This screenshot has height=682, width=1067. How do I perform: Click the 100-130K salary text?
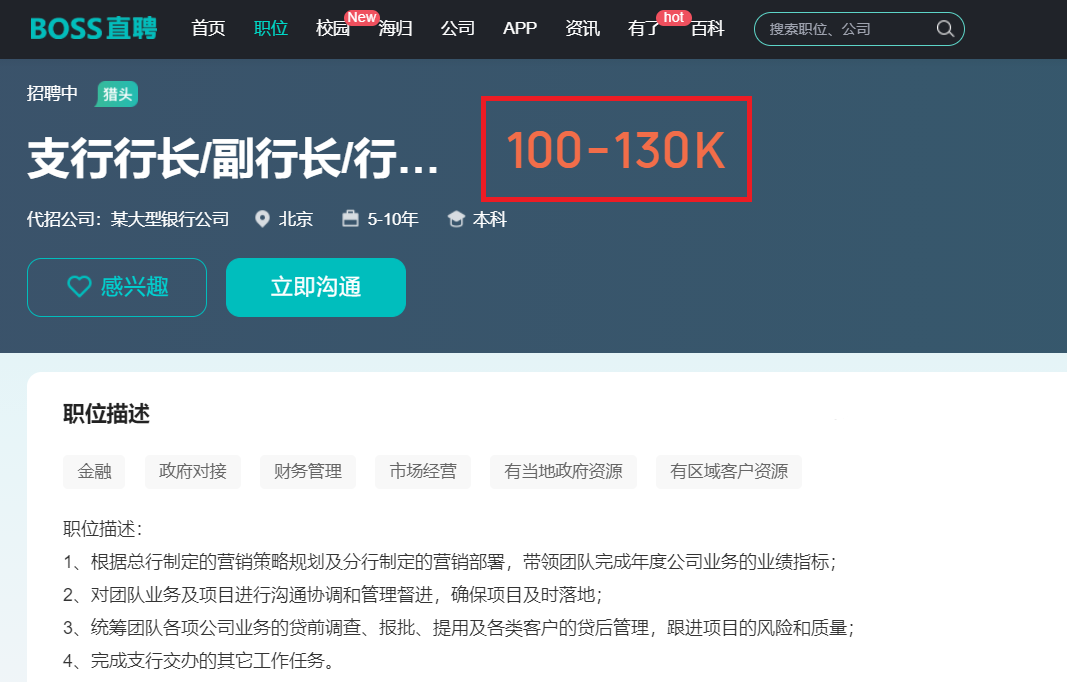click(615, 150)
